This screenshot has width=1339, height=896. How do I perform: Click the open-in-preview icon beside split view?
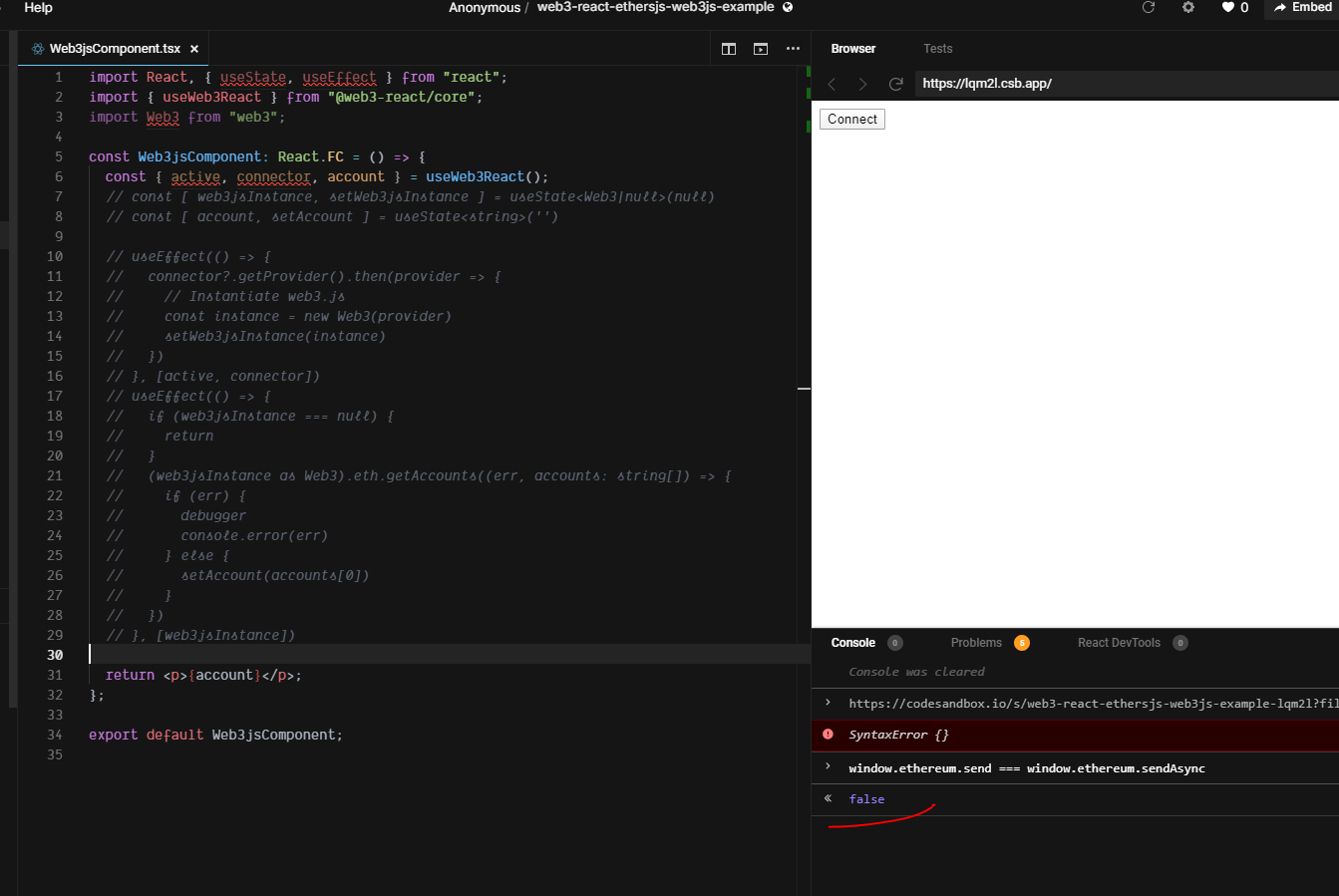pyautogui.click(x=760, y=48)
